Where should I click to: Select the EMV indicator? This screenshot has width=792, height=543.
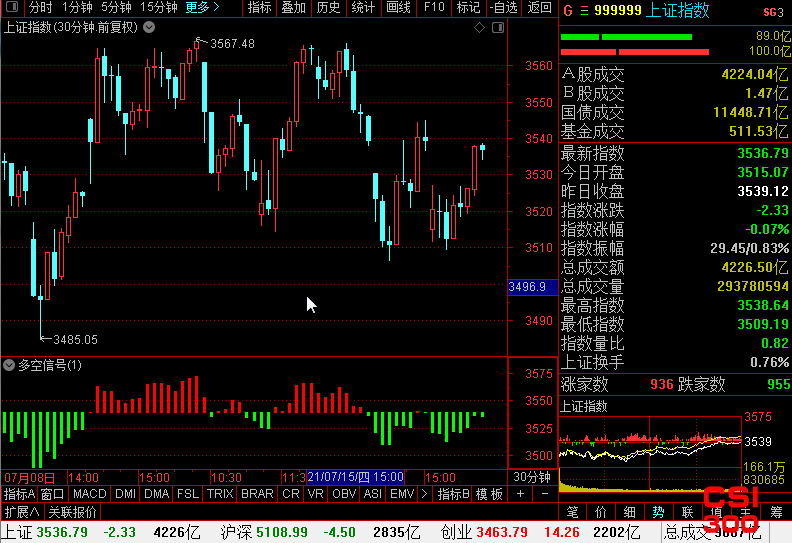(402, 493)
